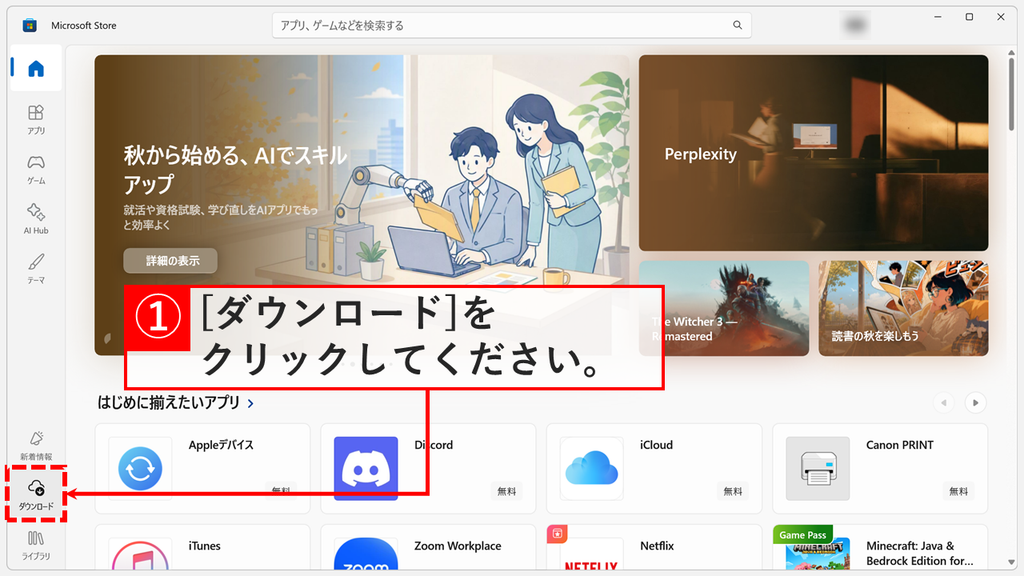This screenshot has width=1024, height=576.
Task: Show previous apps with left arrow
Action: click(x=944, y=403)
